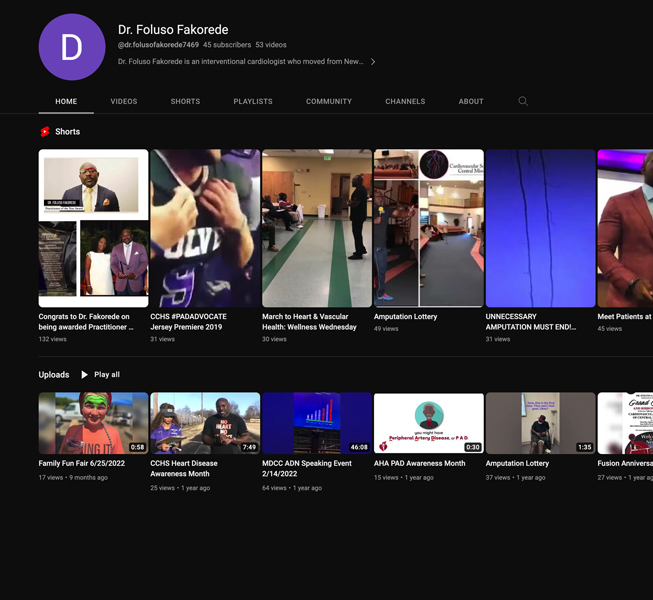Click the 'CCHS Heart Disease Awareness Month' title

click(184, 468)
